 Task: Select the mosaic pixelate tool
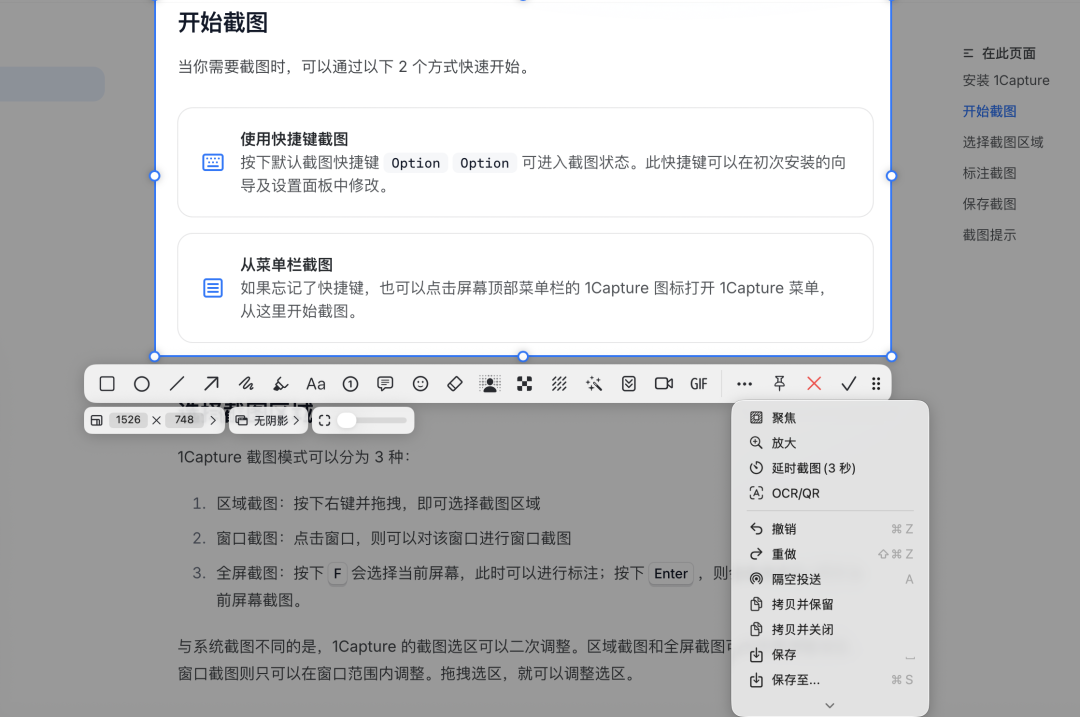(524, 384)
